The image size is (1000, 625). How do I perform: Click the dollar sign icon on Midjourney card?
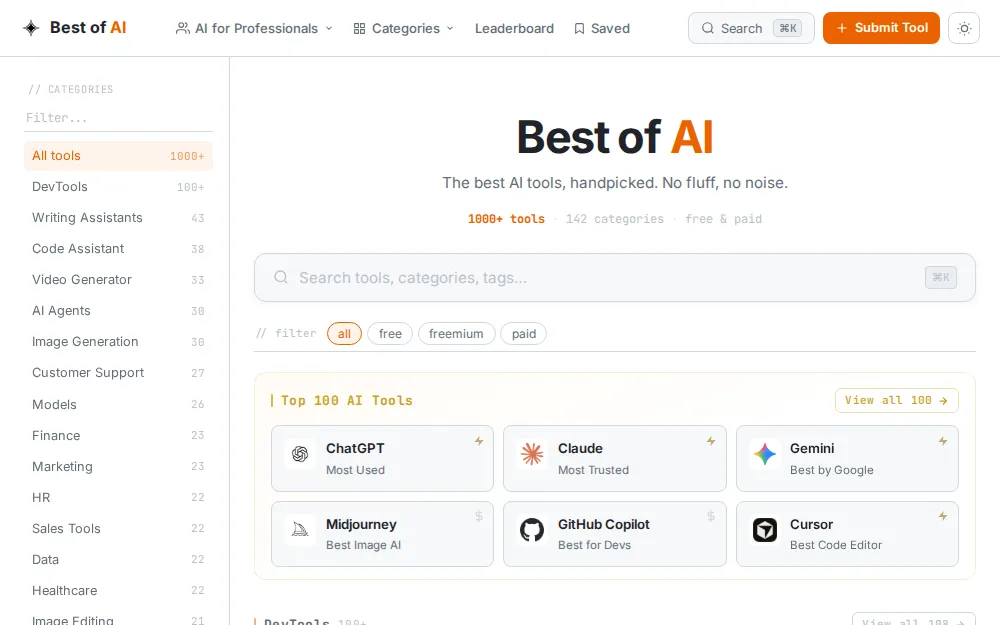coord(479,516)
